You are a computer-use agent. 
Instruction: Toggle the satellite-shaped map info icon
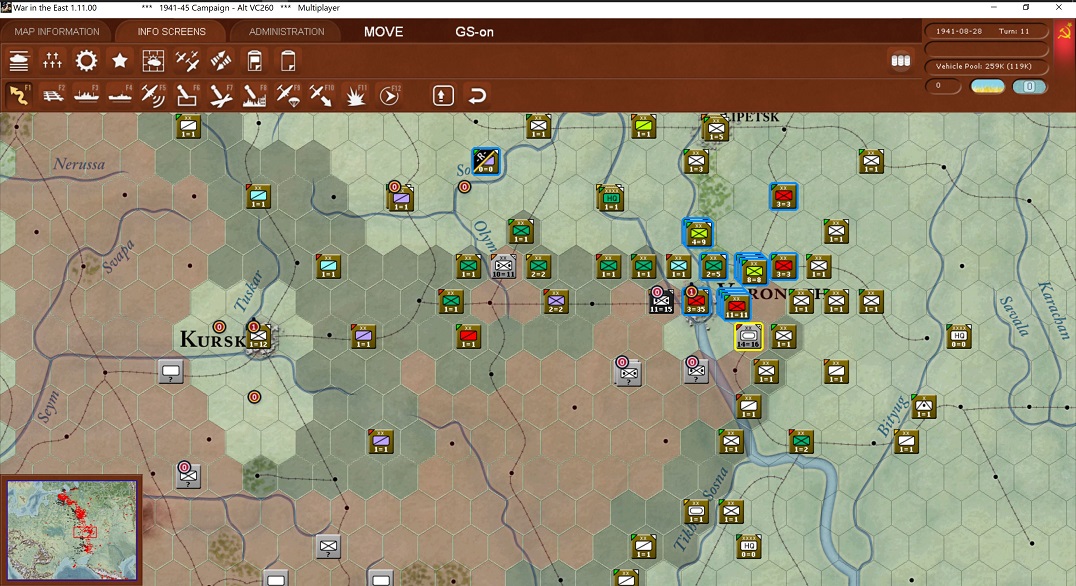click(x=220, y=61)
